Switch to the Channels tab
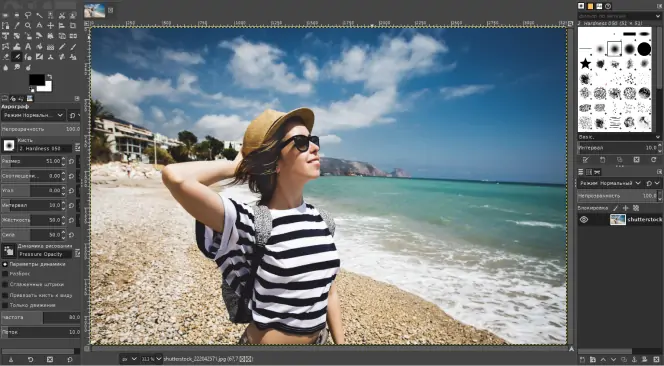Image resolution: width=664 pixels, height=366 pixels. (x=589, y=172)
